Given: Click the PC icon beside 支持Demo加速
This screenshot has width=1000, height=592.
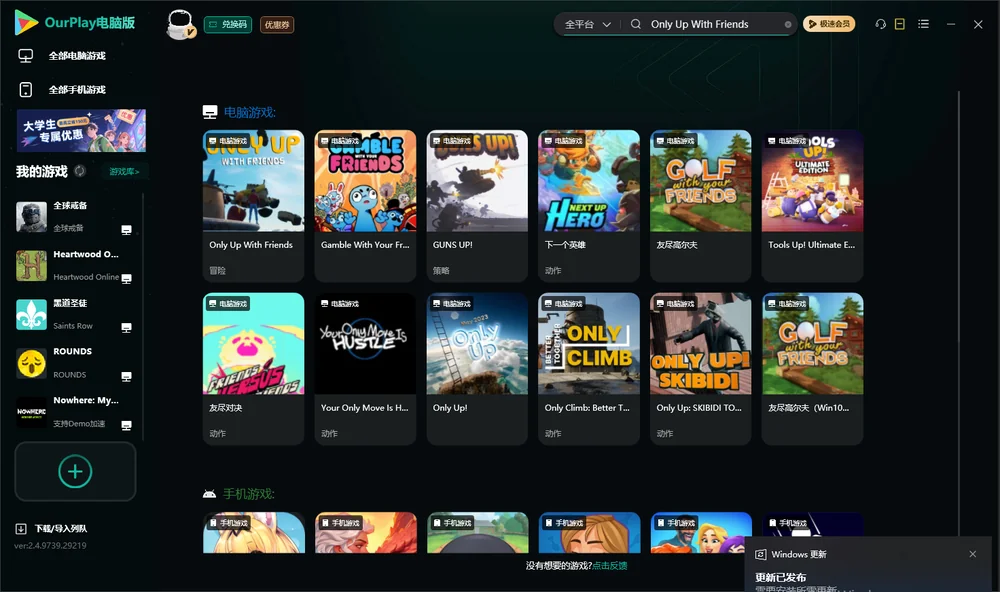Looking at the screenshot, I should pos(126,425).
